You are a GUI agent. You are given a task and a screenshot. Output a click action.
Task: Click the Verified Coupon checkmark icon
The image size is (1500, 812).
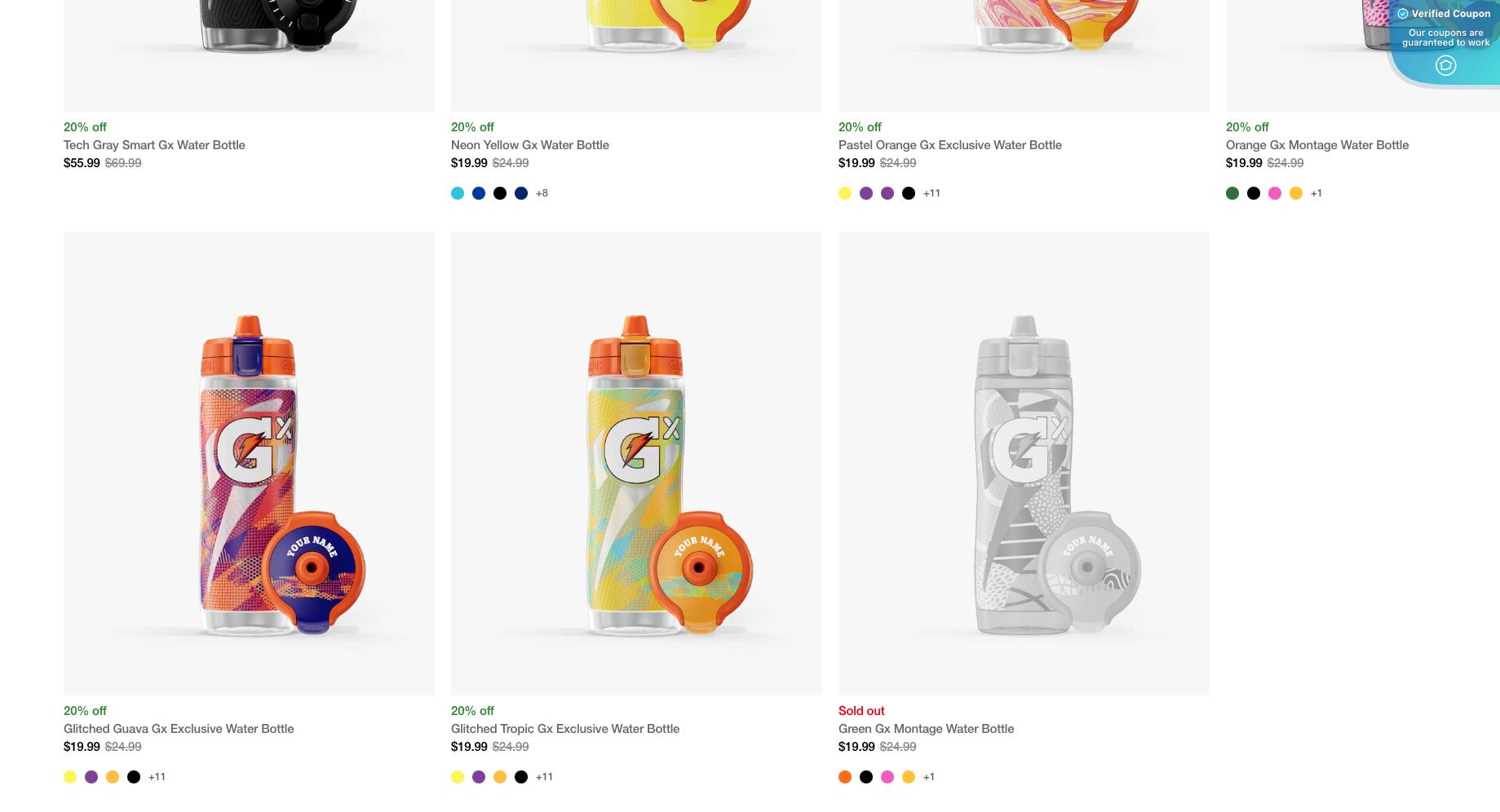tap(1403, 14)
